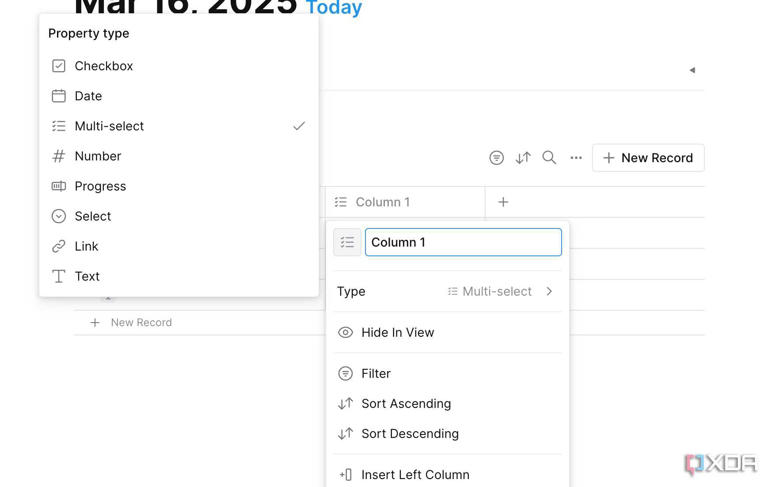The image size is (768, 487).
Task: Select the Progress property type
Action: (x=100, y=186)
